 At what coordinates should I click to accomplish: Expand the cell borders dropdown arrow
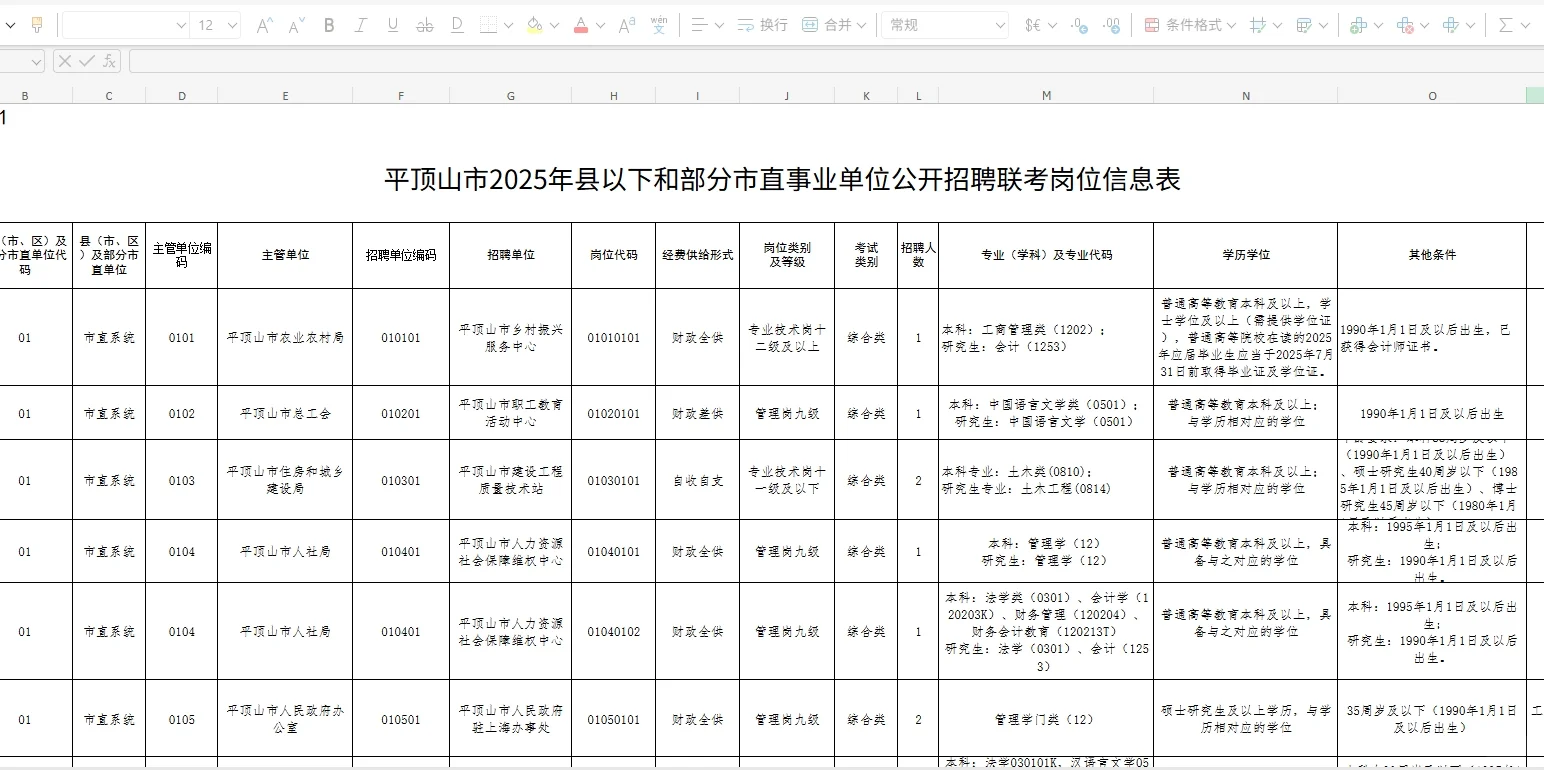tap(508, 25)
